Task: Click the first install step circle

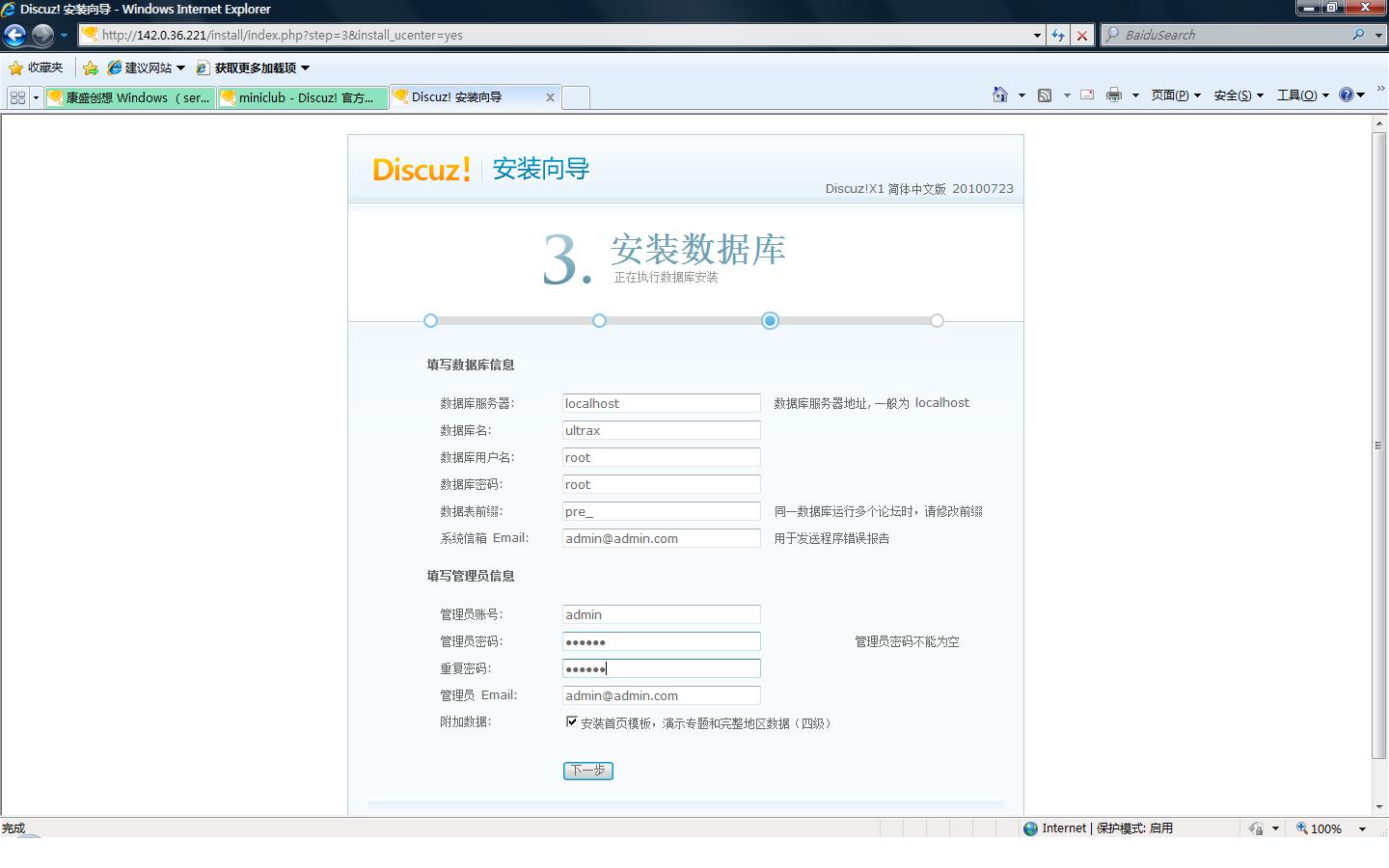Action: tap(430, 320)
